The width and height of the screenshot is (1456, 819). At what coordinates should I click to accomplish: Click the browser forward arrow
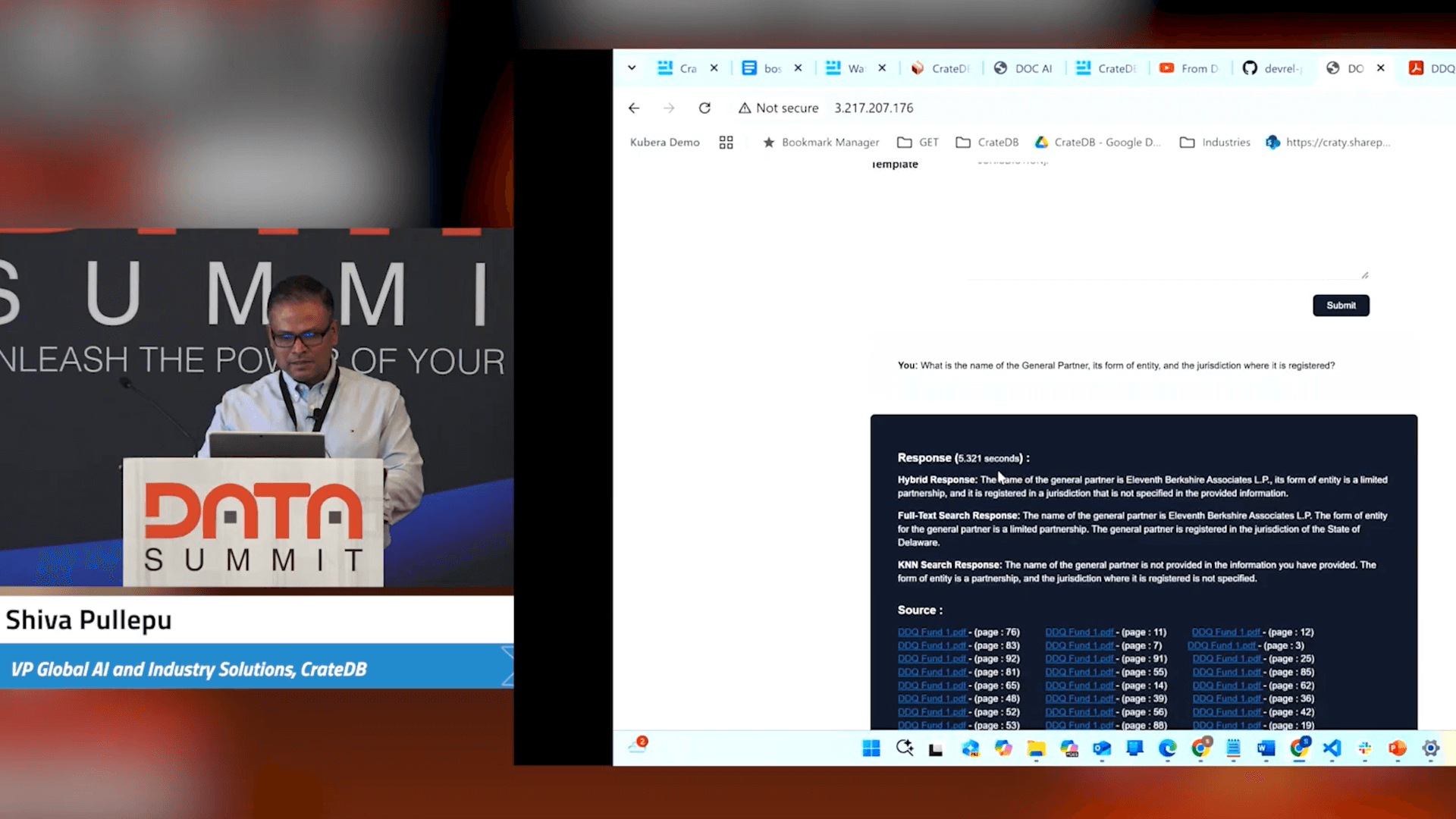(669, 108)
